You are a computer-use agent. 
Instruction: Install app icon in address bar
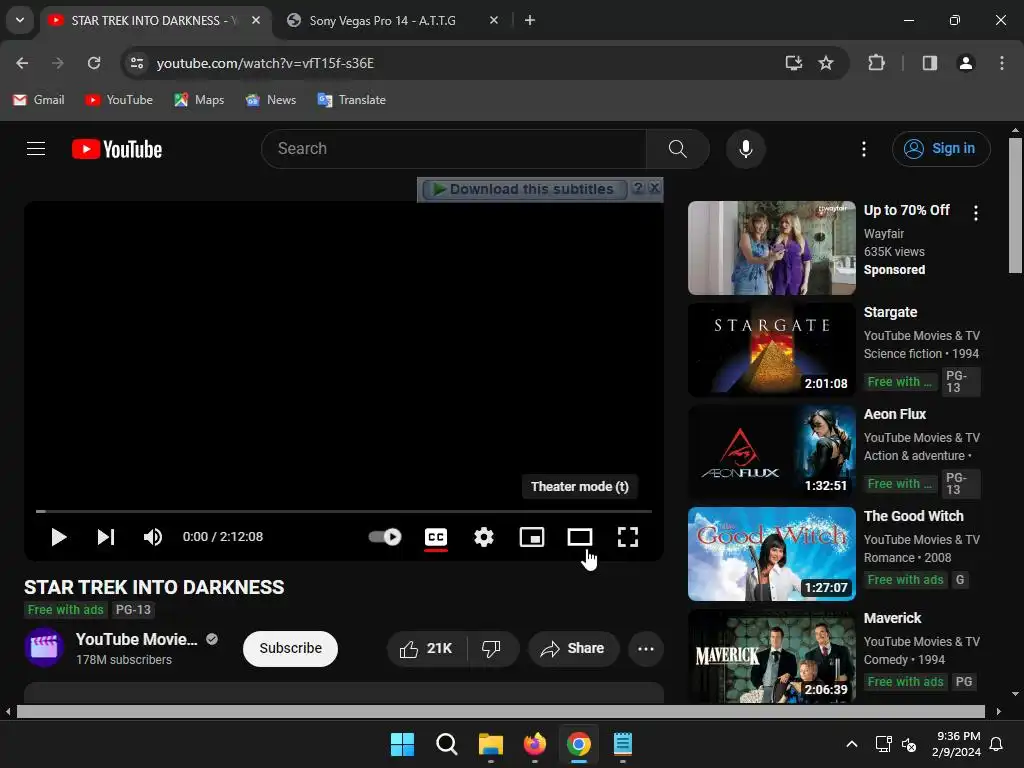click(x=793, y=63)
